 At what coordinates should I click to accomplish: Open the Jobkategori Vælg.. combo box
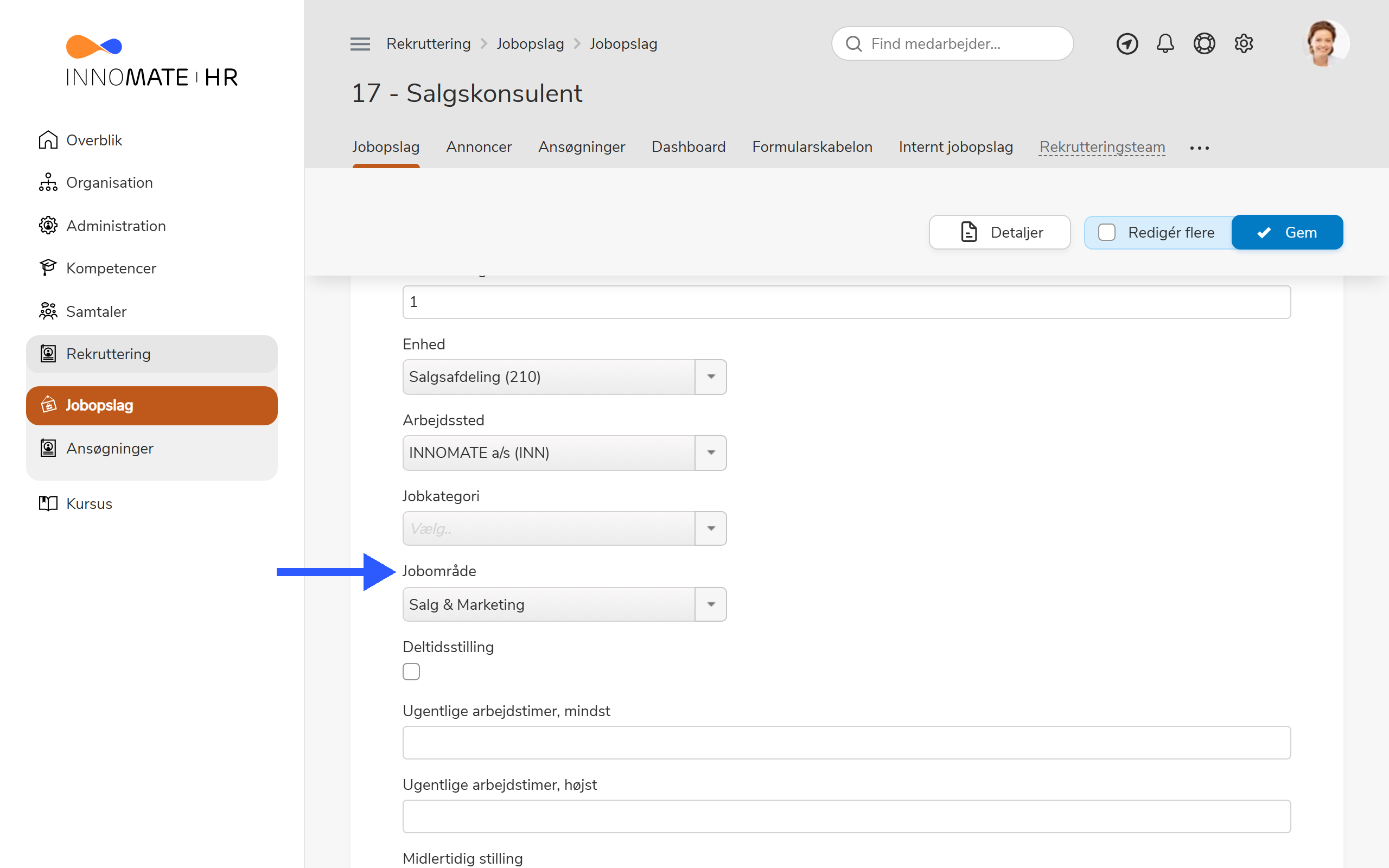pyautogui.click(x=564, y=528)
